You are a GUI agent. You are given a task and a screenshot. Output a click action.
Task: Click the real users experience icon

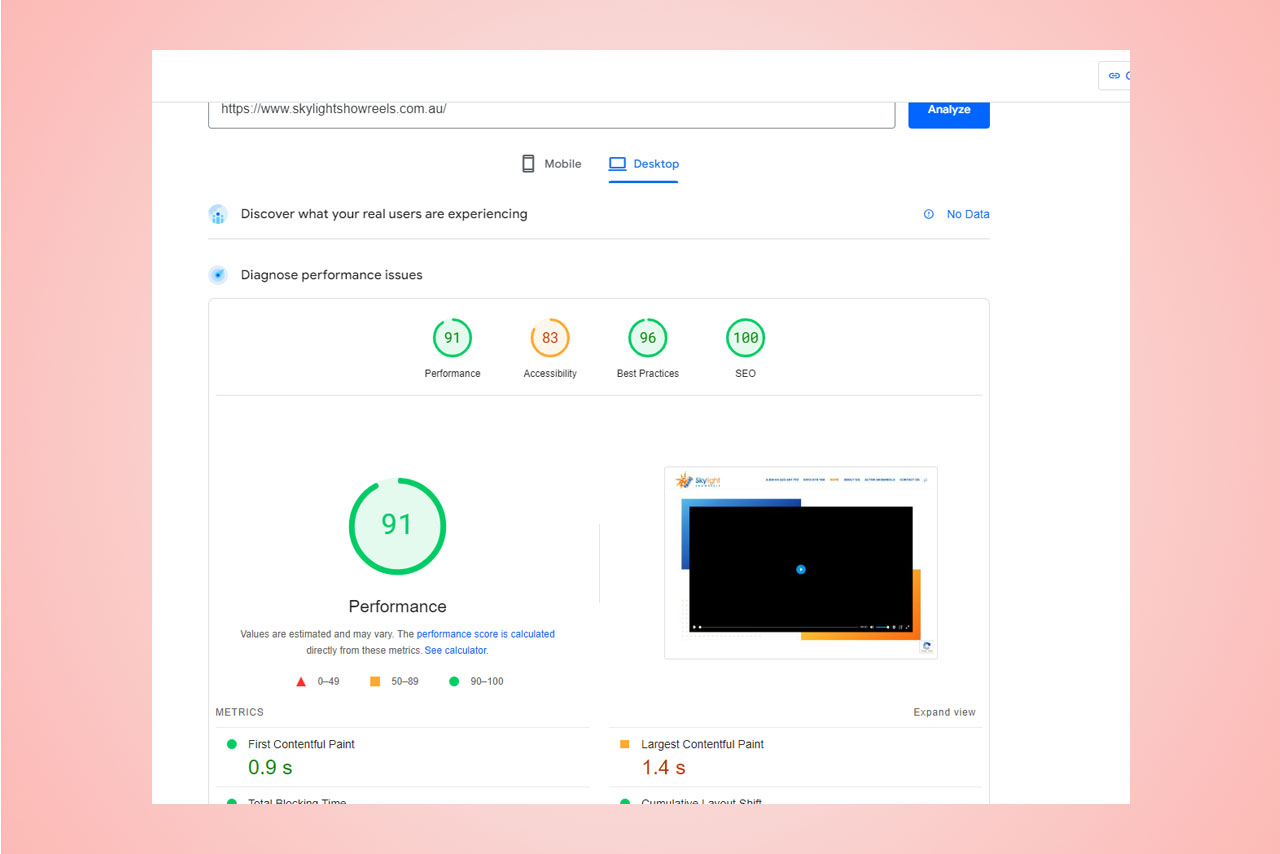pos(218,214)
